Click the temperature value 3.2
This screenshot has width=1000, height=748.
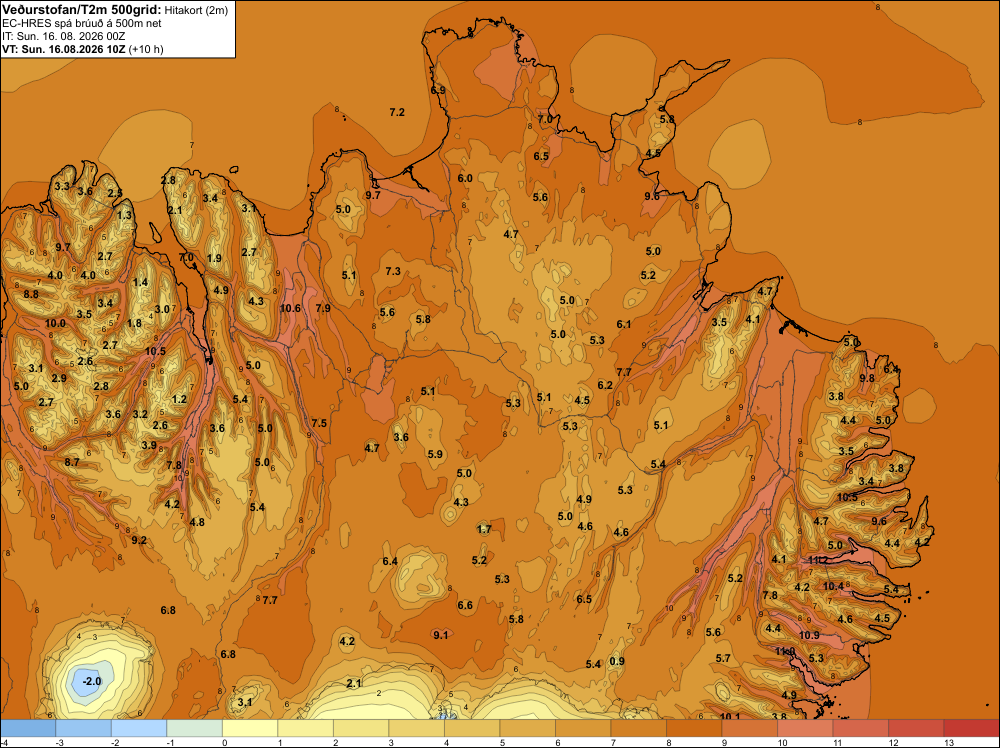[x=140, y=414]
